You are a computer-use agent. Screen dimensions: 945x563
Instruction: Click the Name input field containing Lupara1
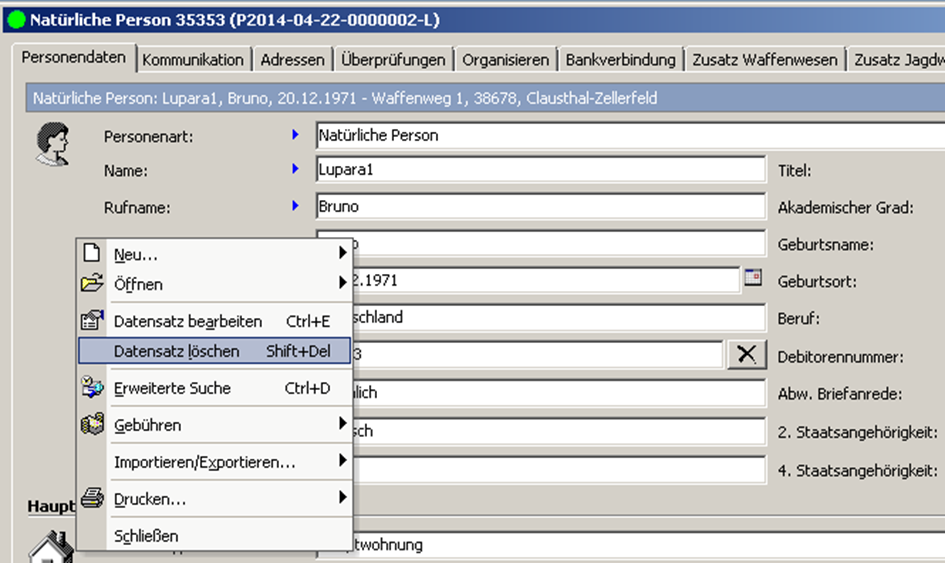coord(540,170)
